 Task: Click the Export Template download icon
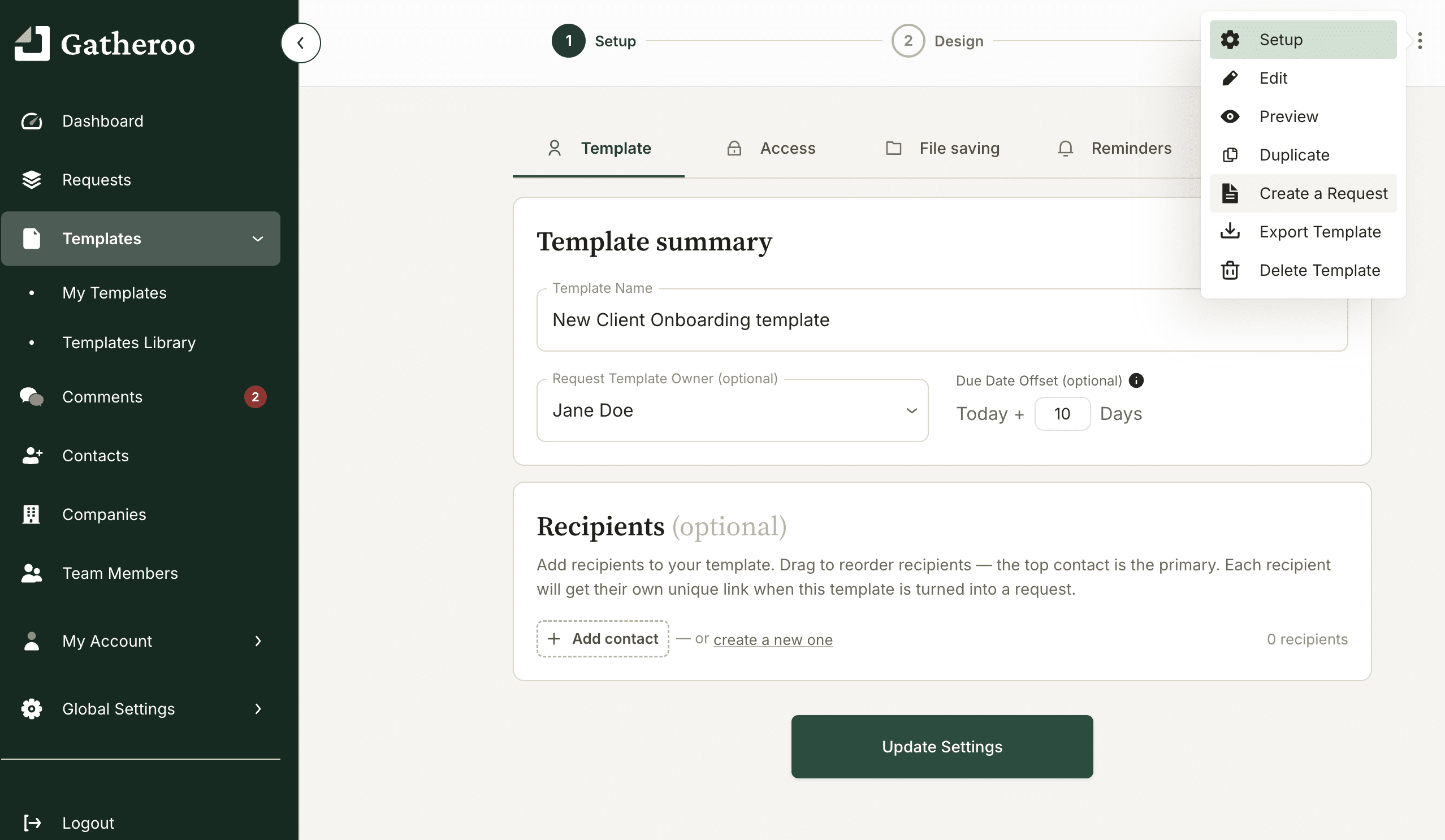click(1230, 231)
